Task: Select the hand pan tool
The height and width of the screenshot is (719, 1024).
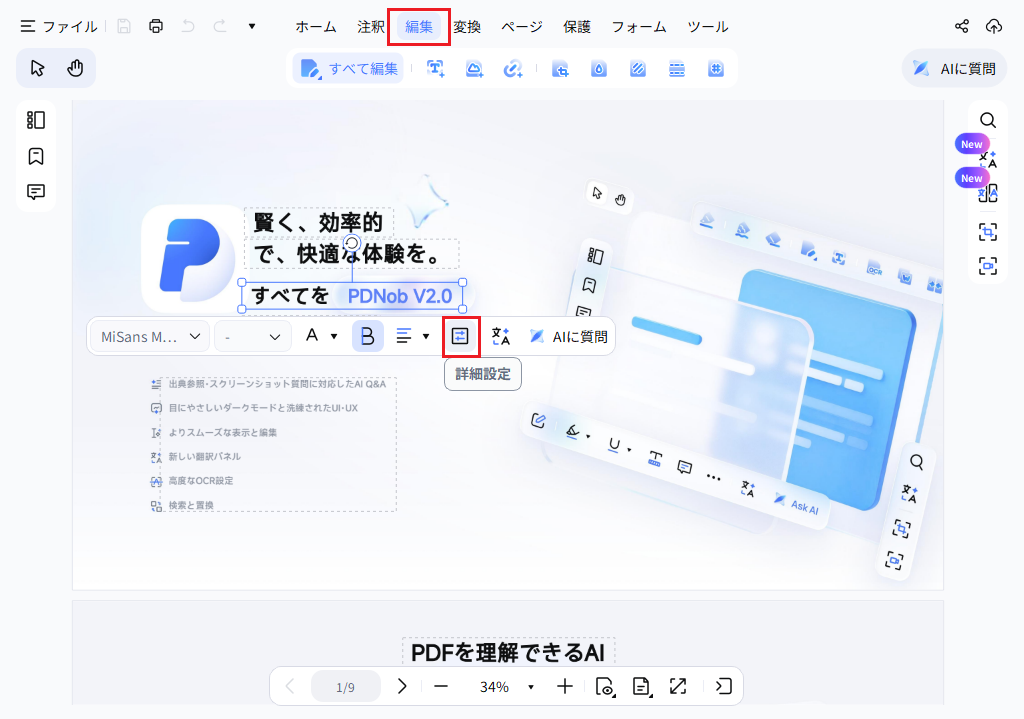Action: point(75,68)
